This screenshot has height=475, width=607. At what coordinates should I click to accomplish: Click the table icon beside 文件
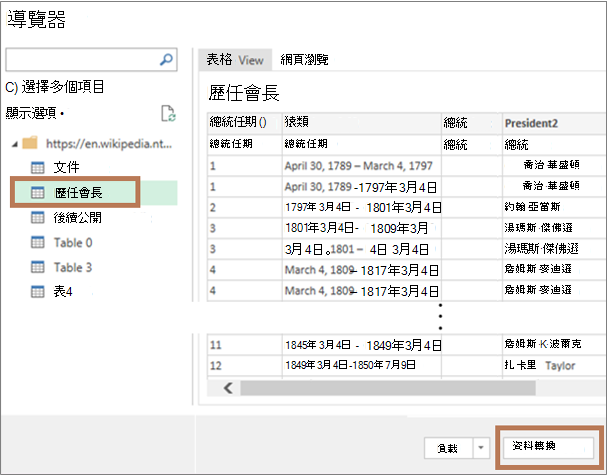click(x=38, y=167)
